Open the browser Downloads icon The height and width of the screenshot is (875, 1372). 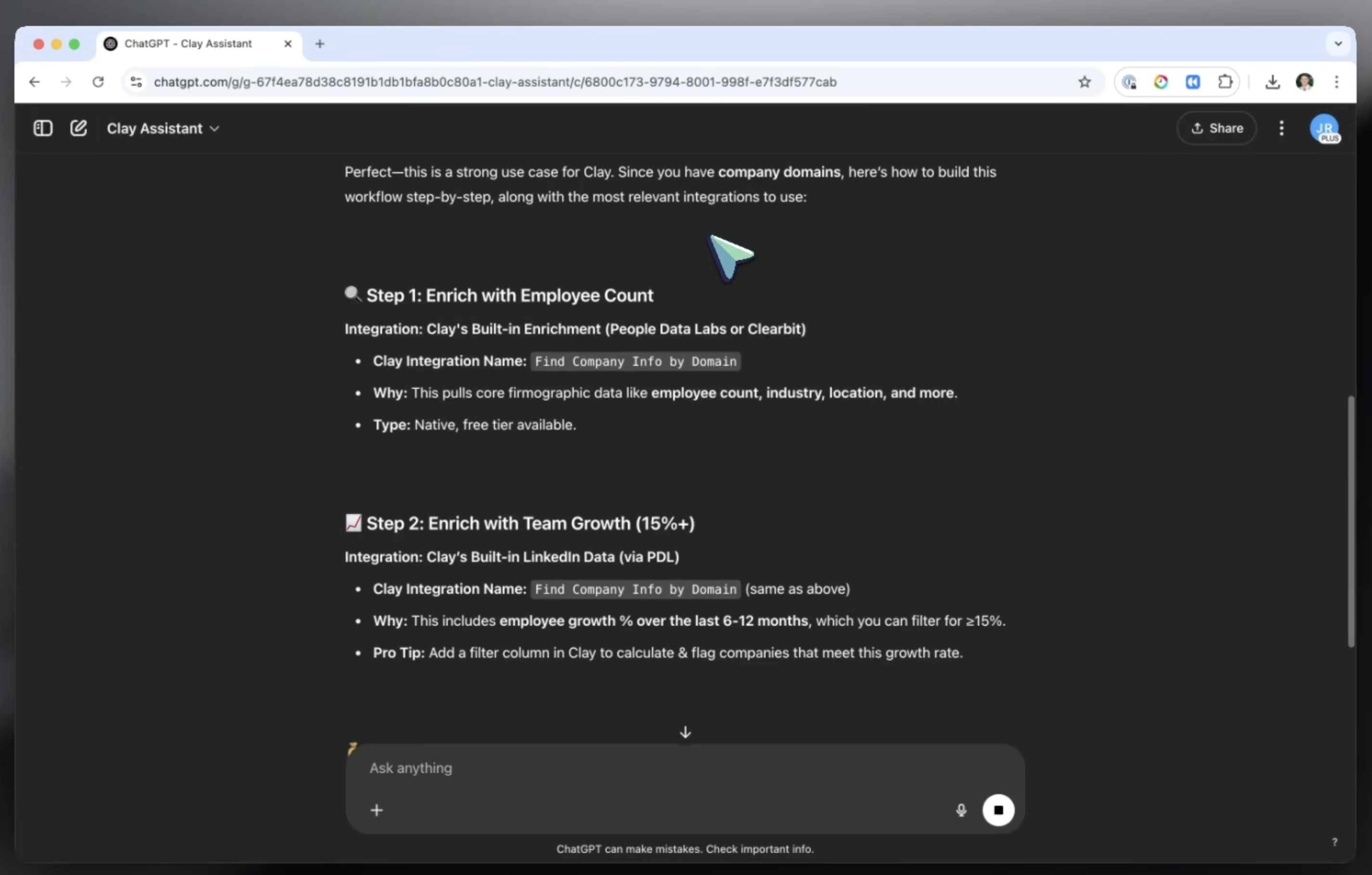click(1272, 82)
